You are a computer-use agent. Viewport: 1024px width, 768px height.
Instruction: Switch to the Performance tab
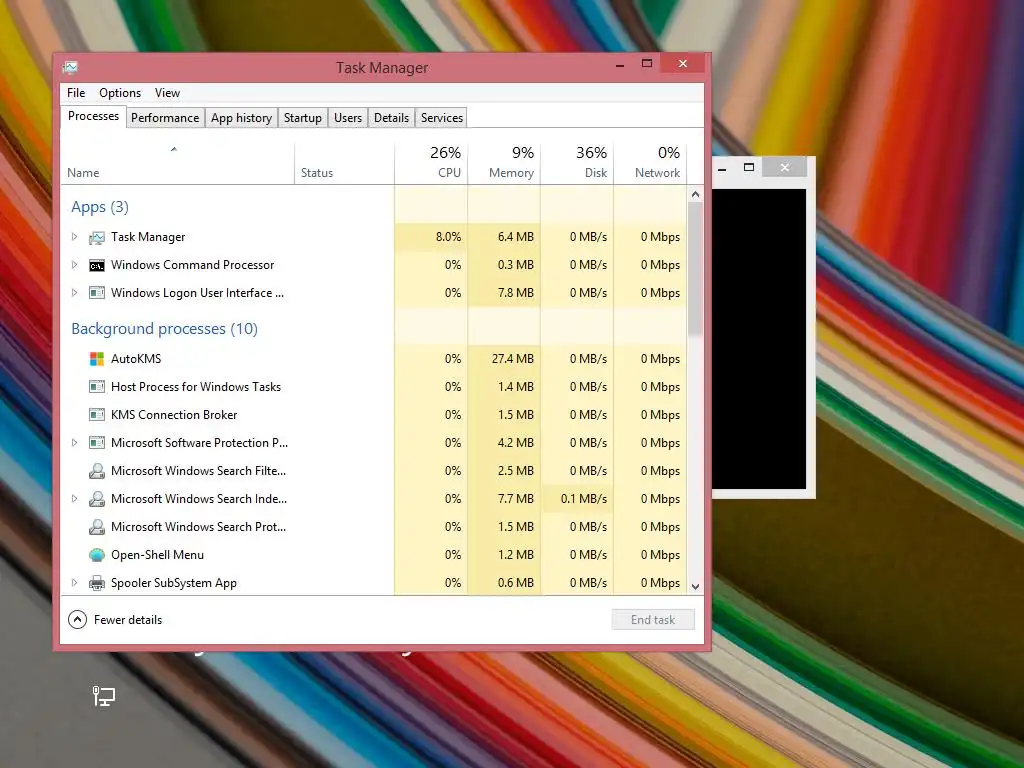click(x=165, y=118)
